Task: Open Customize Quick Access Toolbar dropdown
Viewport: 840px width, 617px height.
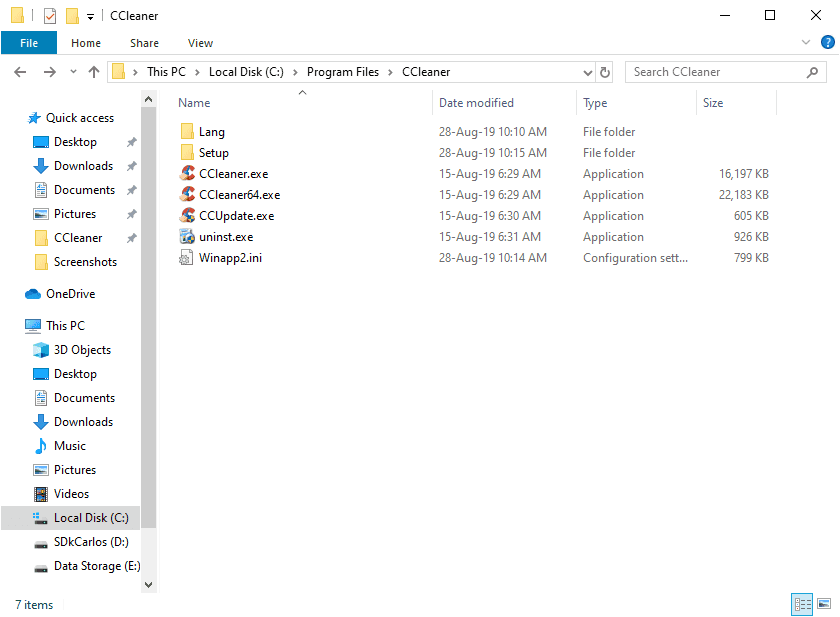Action: coord(91,17)
